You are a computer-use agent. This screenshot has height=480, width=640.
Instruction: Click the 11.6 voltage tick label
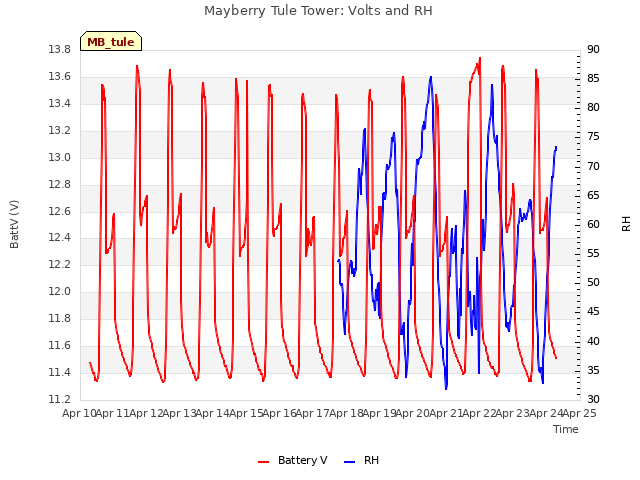(59, 346)
